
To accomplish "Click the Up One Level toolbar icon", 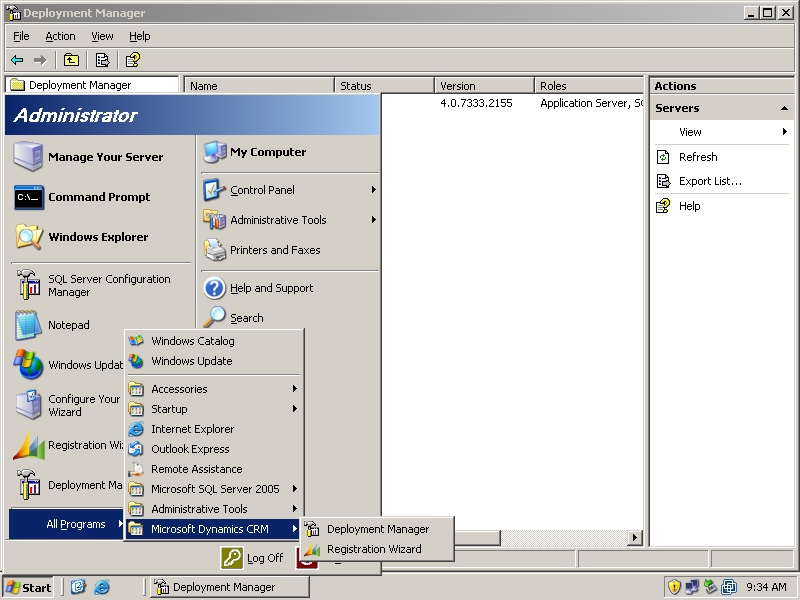I will (x=71, y=60).
